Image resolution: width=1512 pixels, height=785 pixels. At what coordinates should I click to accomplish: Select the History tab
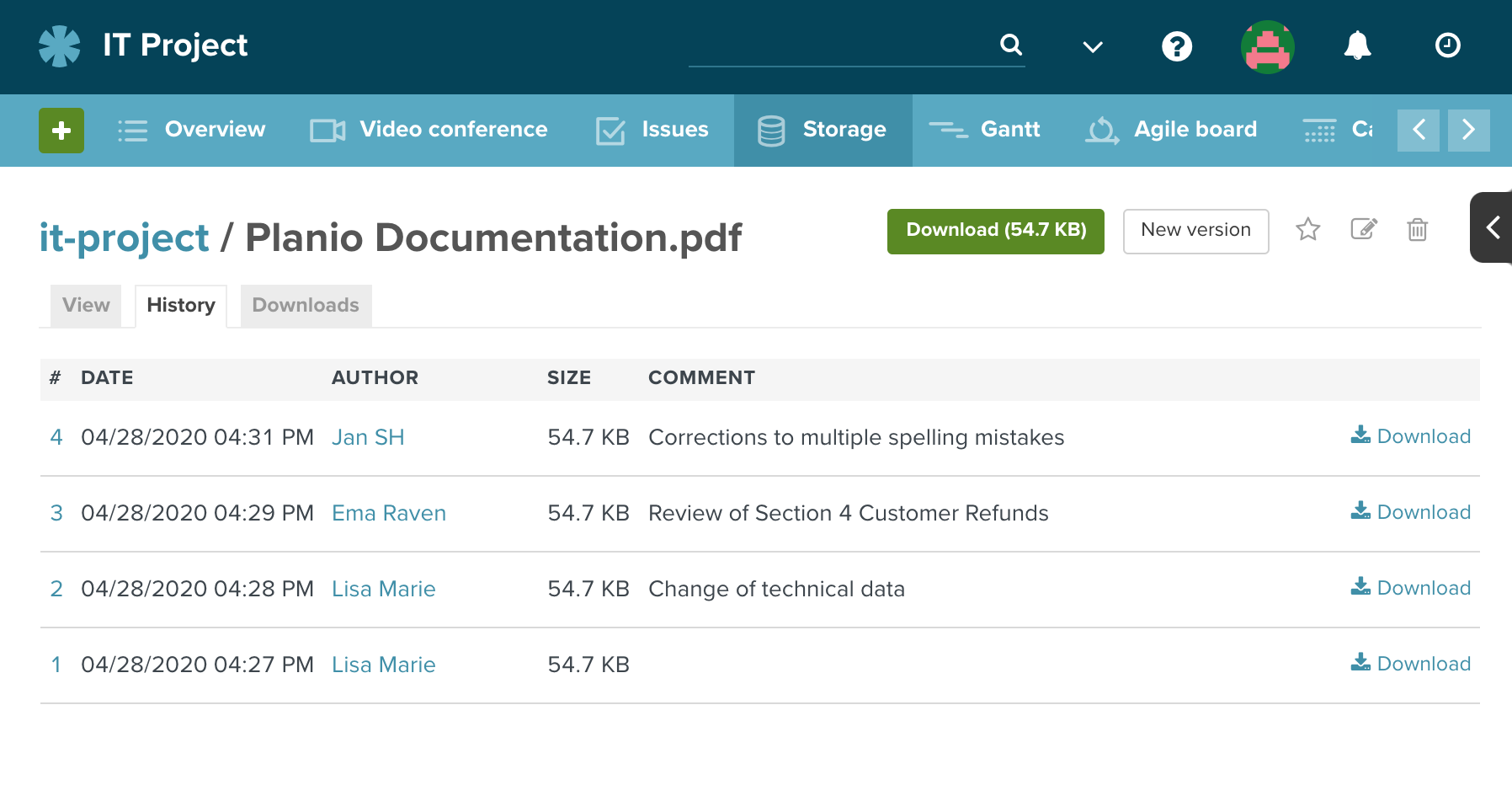click(x=181, y=306)
